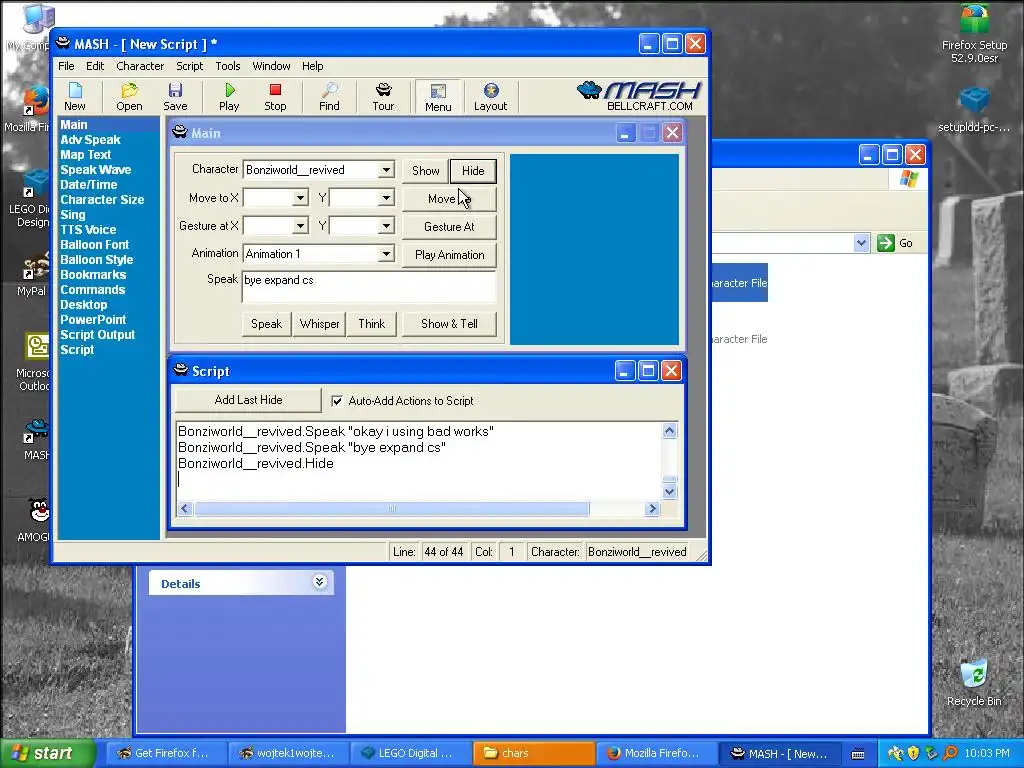Toggle the Menu panel toolbar button
The width and height of the screenshot is (1024, 768).
click(x=438, y=97)
